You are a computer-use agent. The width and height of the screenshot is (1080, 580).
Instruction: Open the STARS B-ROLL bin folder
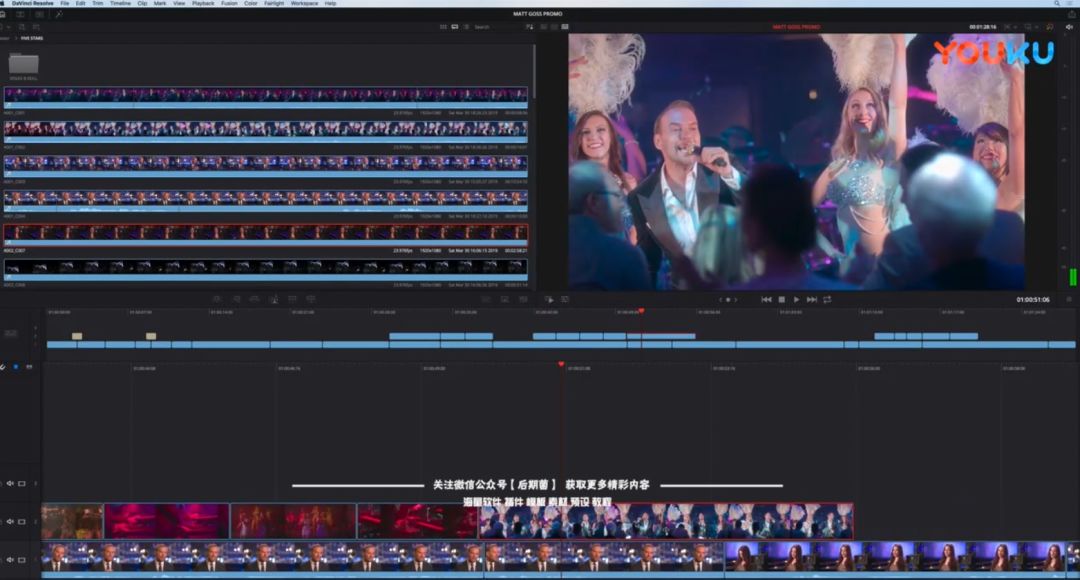(24, 65)
